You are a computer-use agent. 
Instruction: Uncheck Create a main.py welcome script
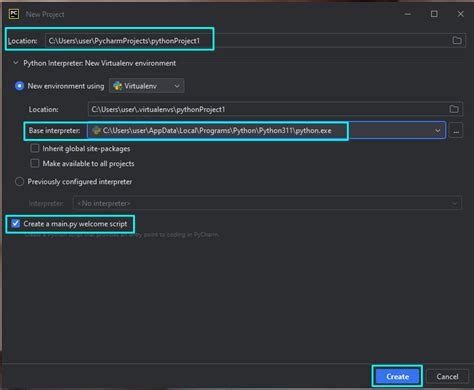pyautogui.click(x=16, y=223)
